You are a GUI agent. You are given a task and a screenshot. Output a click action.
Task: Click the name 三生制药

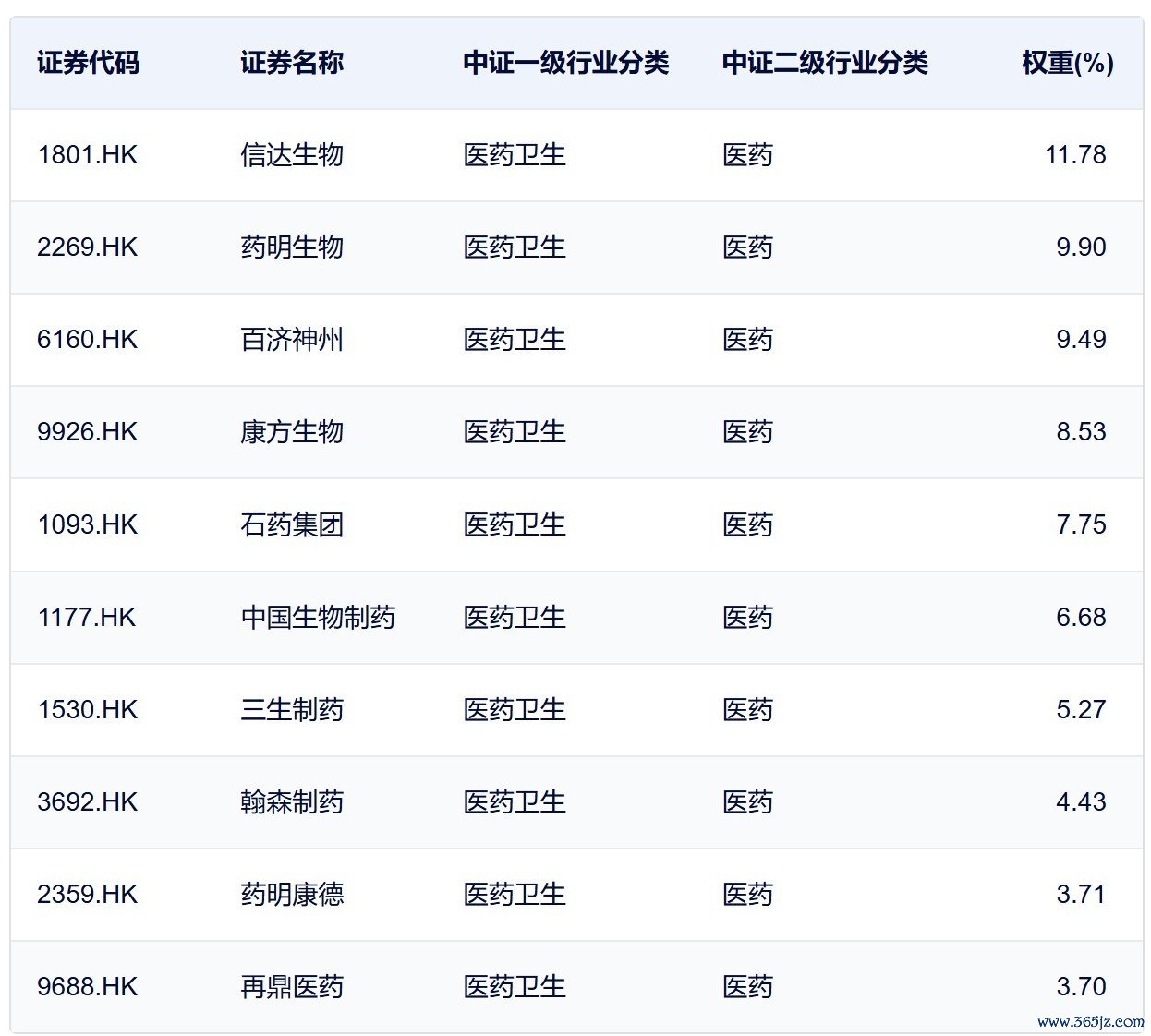pyautogui.click(x=292, y=709)
